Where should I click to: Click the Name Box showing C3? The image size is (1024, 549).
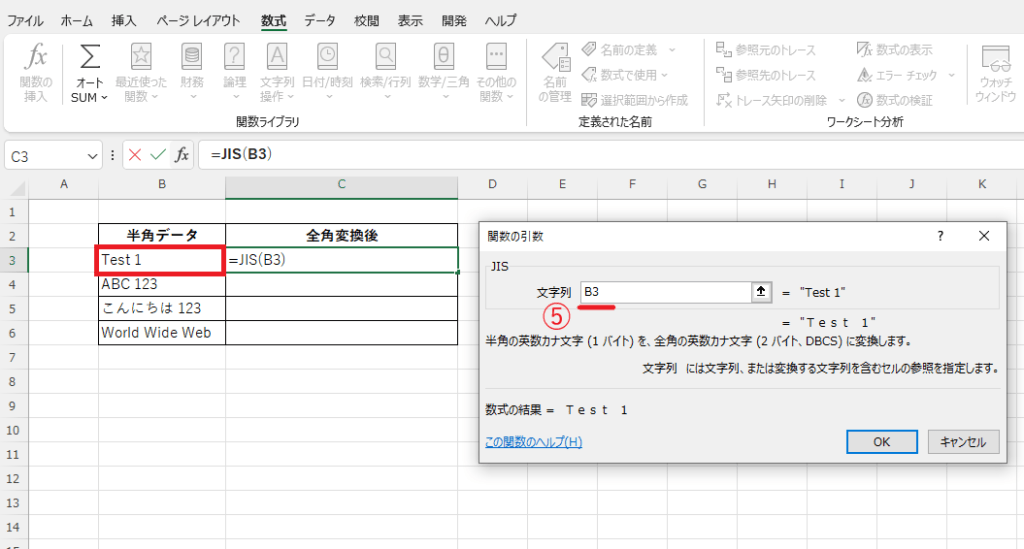(44, 156)
